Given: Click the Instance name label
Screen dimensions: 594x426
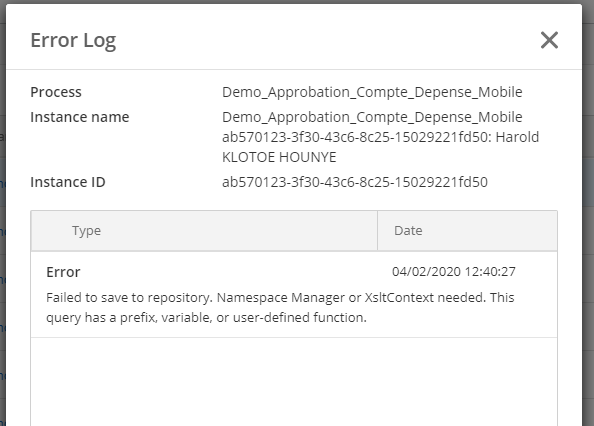Looking at the screenshot, I should 80,117.
